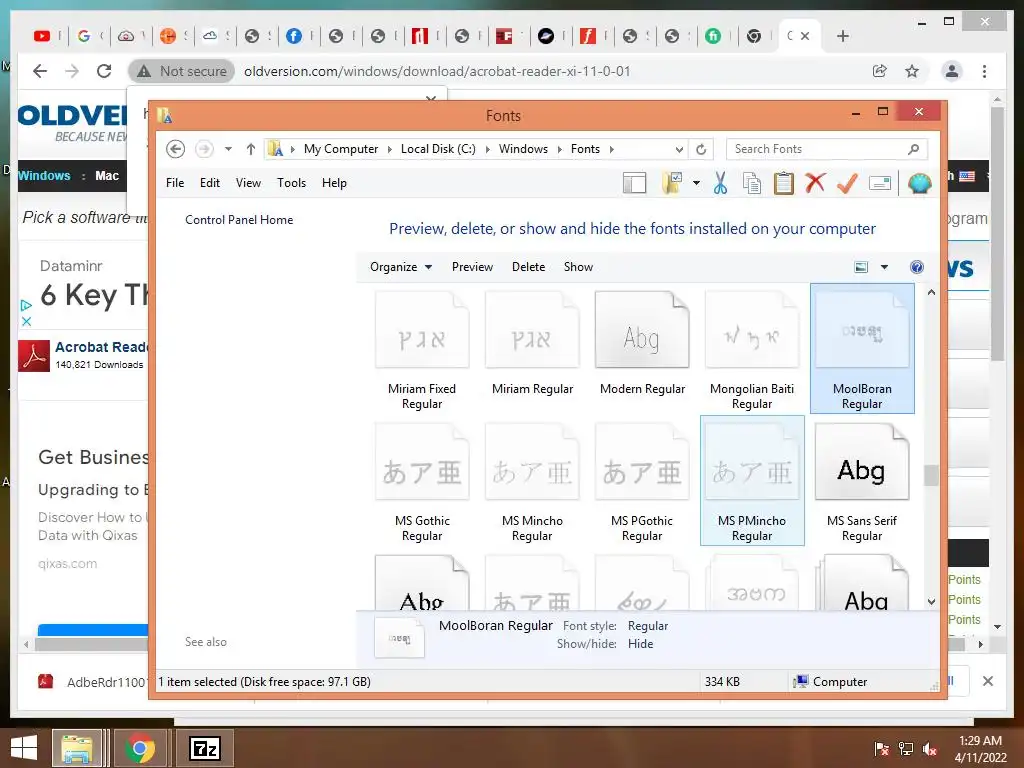The image size is (1024, 768).
Task: Click the font list scrollbar thumb
Action: pos(931,475)
